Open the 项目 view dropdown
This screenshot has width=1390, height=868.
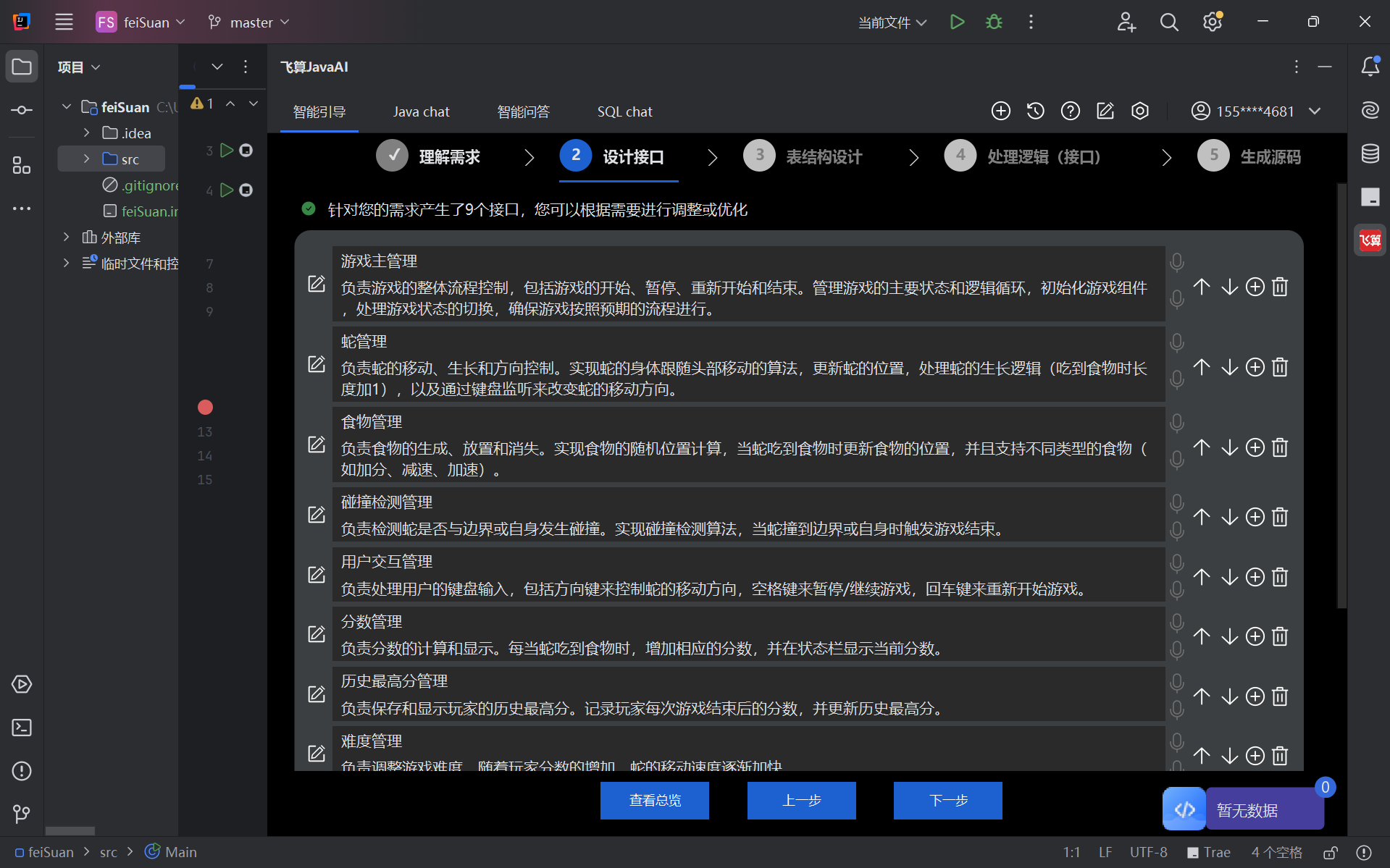tap(79, 67)
